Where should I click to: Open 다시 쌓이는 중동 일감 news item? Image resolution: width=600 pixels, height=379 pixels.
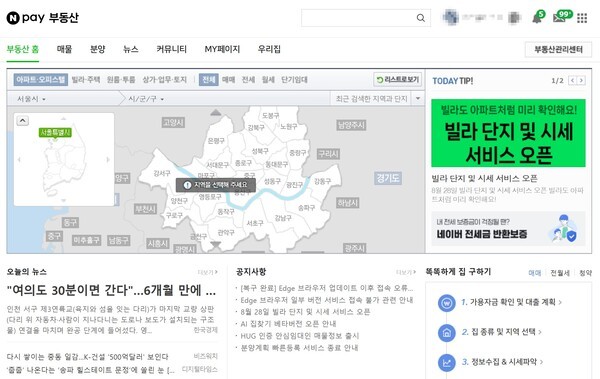[x=87, y=357]
